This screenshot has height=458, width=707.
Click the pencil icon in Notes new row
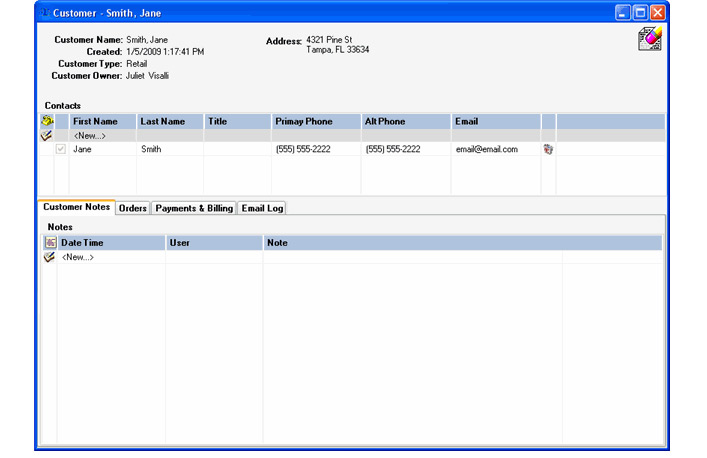tap(49, 257)
